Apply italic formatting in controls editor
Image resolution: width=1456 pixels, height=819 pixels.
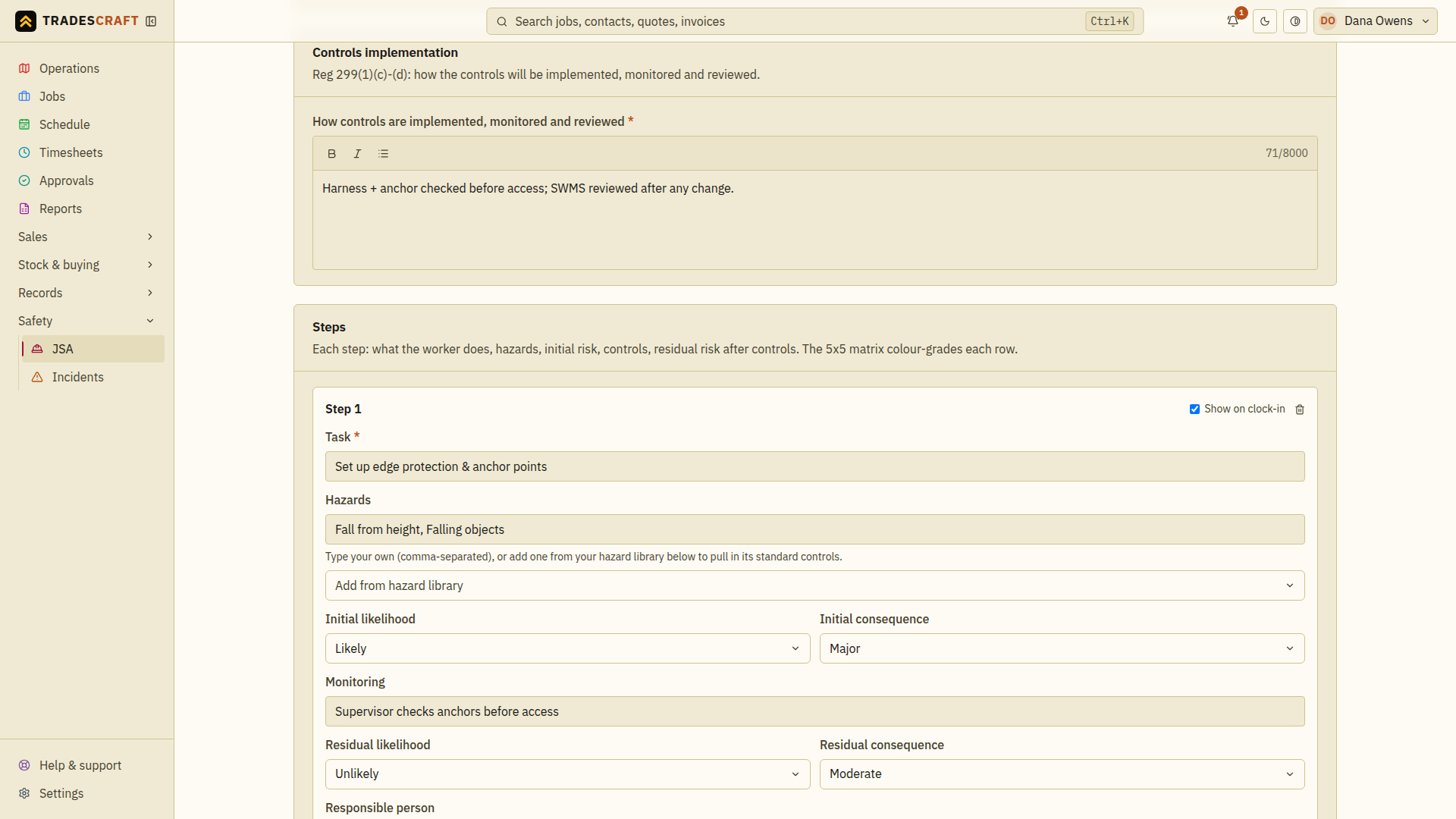click(357, 153)
